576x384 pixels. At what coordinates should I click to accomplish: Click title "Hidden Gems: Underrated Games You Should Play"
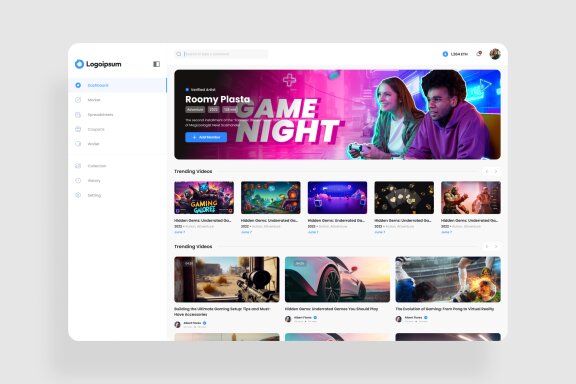point(331,309)
